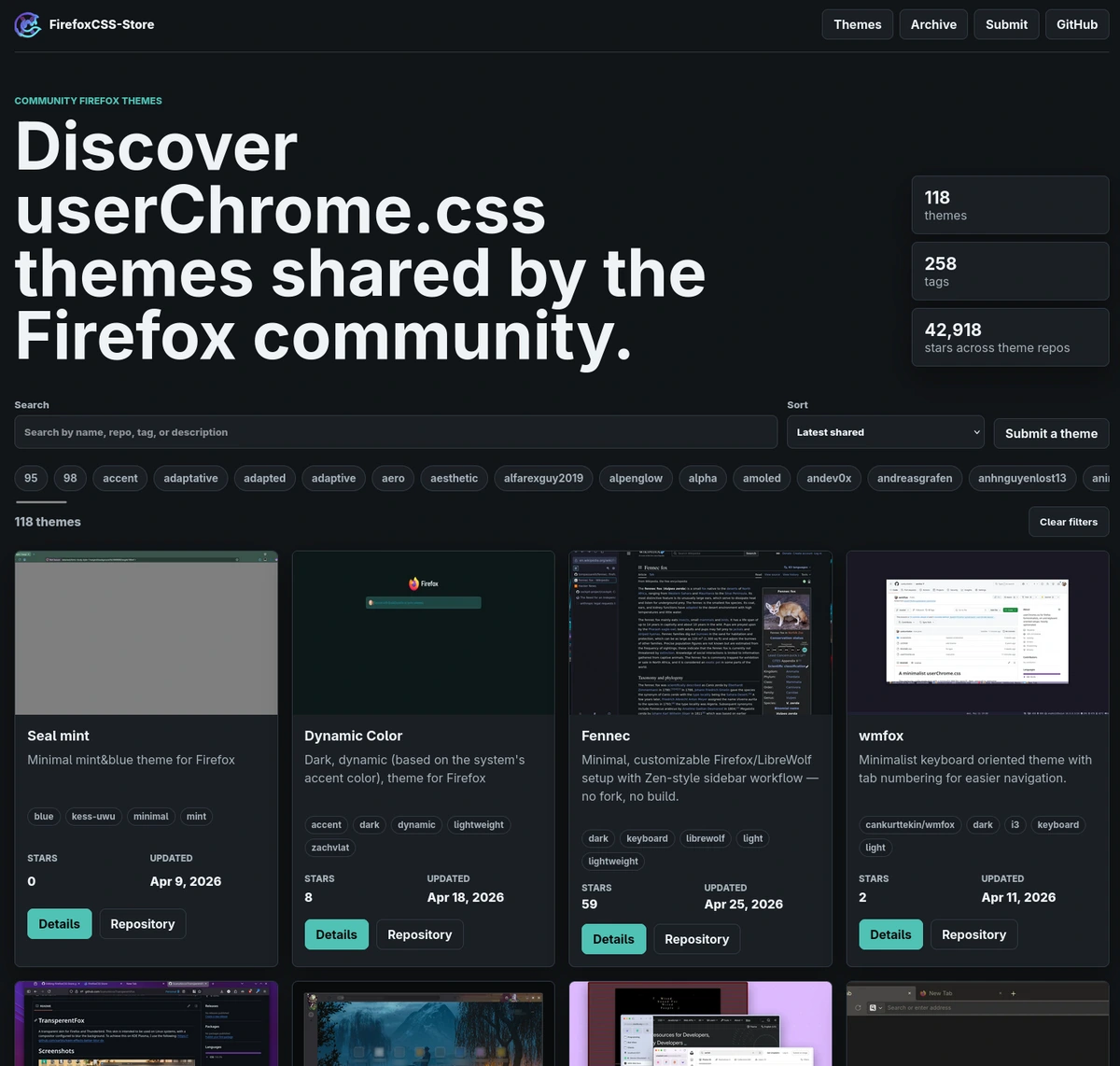Open the Themes nav item
This screenshot has width=1120, height=1066.
tap(858, 24)
